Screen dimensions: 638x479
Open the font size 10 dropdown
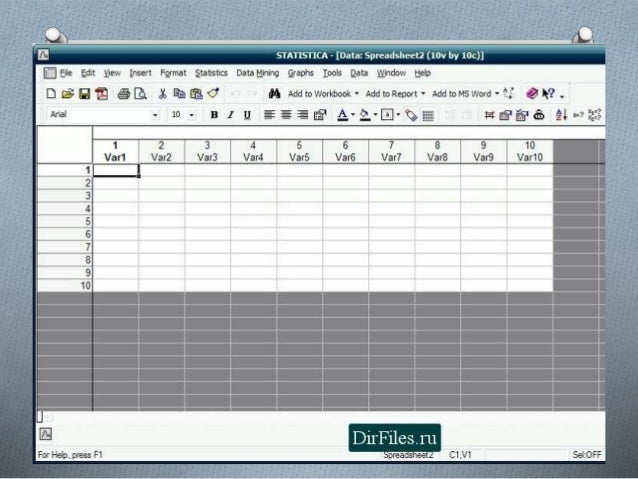tap(191, 115)
